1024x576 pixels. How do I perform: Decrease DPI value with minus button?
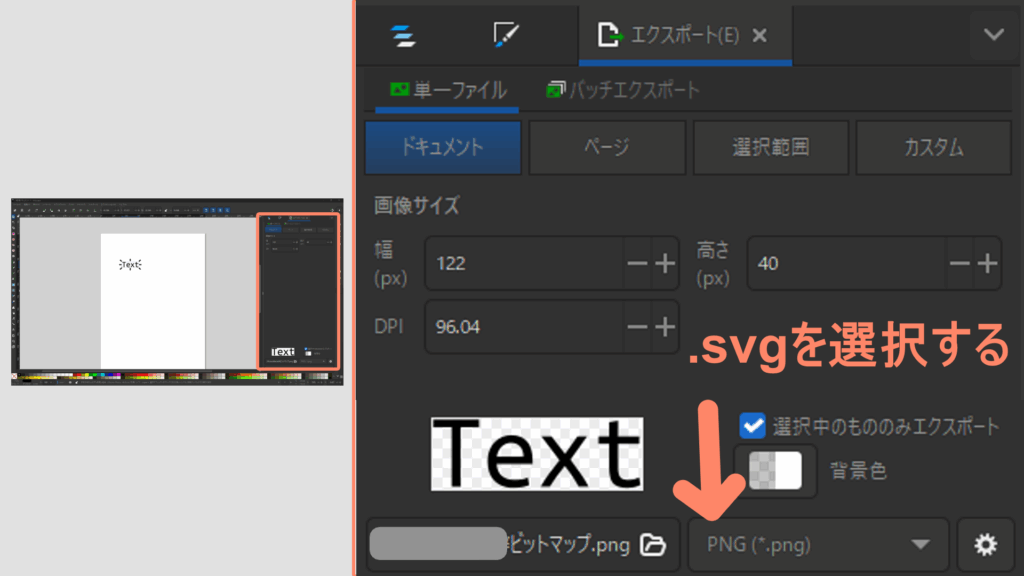pyautogui.click(x=638, y=327)
